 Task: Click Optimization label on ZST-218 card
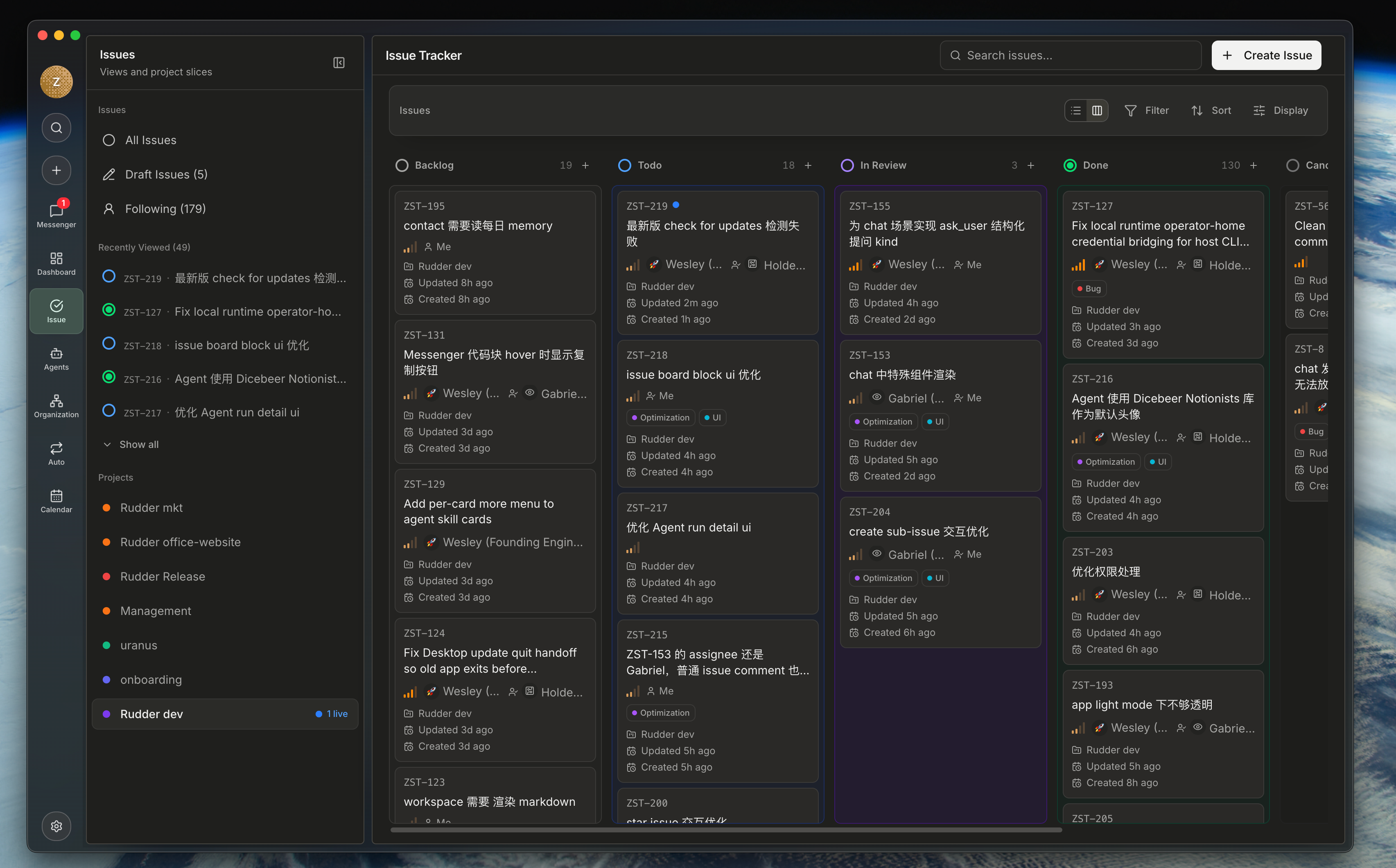click(660, 417)
